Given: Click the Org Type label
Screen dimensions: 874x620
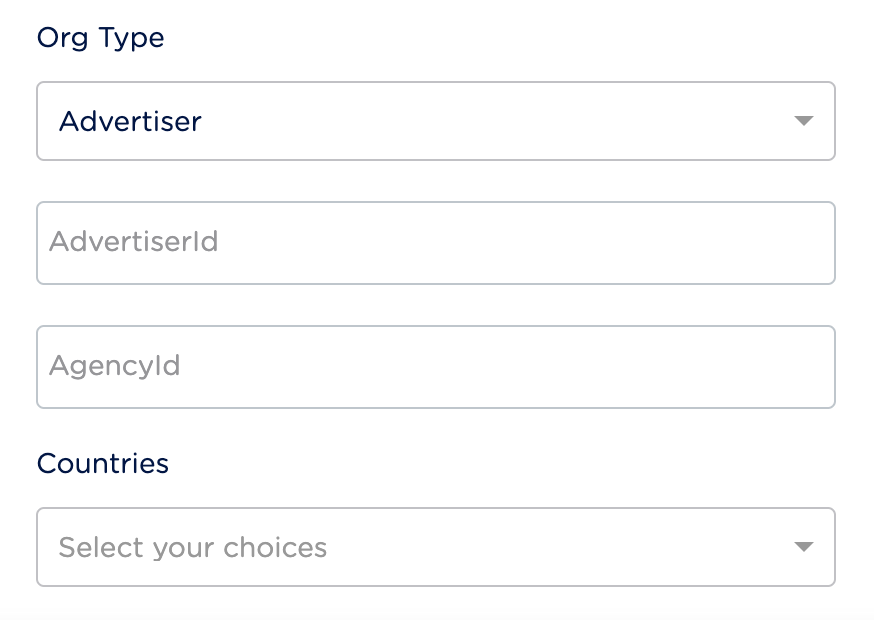Looking at the screenshot, I should click(x=100, y=38).
